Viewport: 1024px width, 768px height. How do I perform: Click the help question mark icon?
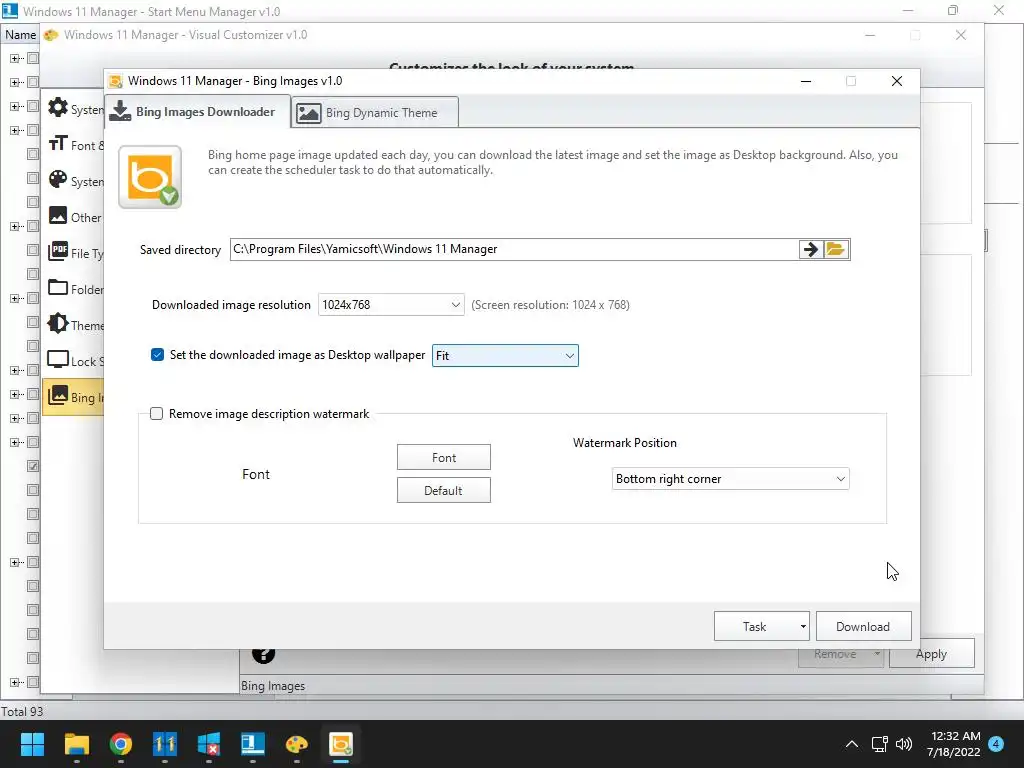tap(263, 655)
